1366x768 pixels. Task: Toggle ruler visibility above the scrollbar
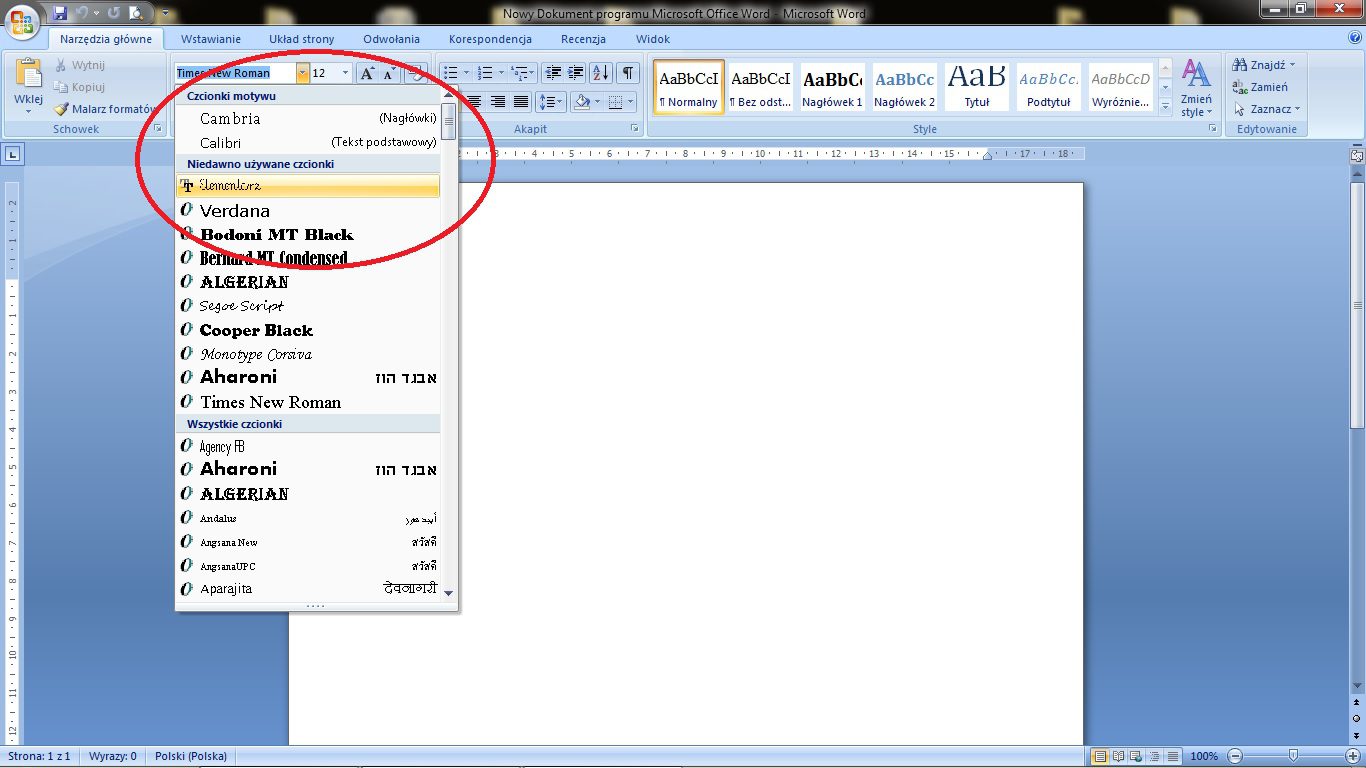[1357, 156]
